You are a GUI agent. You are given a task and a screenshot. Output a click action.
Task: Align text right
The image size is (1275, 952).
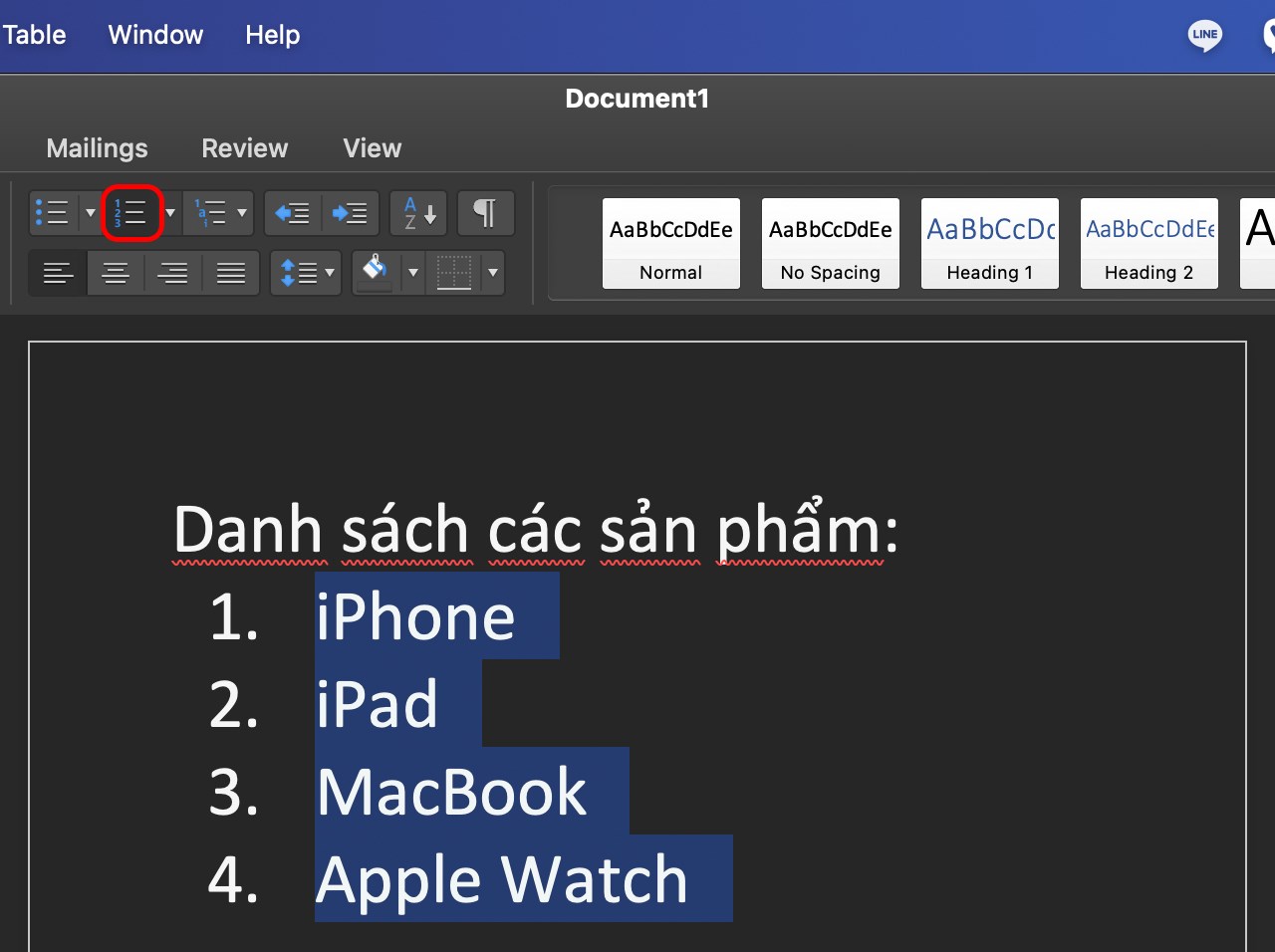(173, 272)
